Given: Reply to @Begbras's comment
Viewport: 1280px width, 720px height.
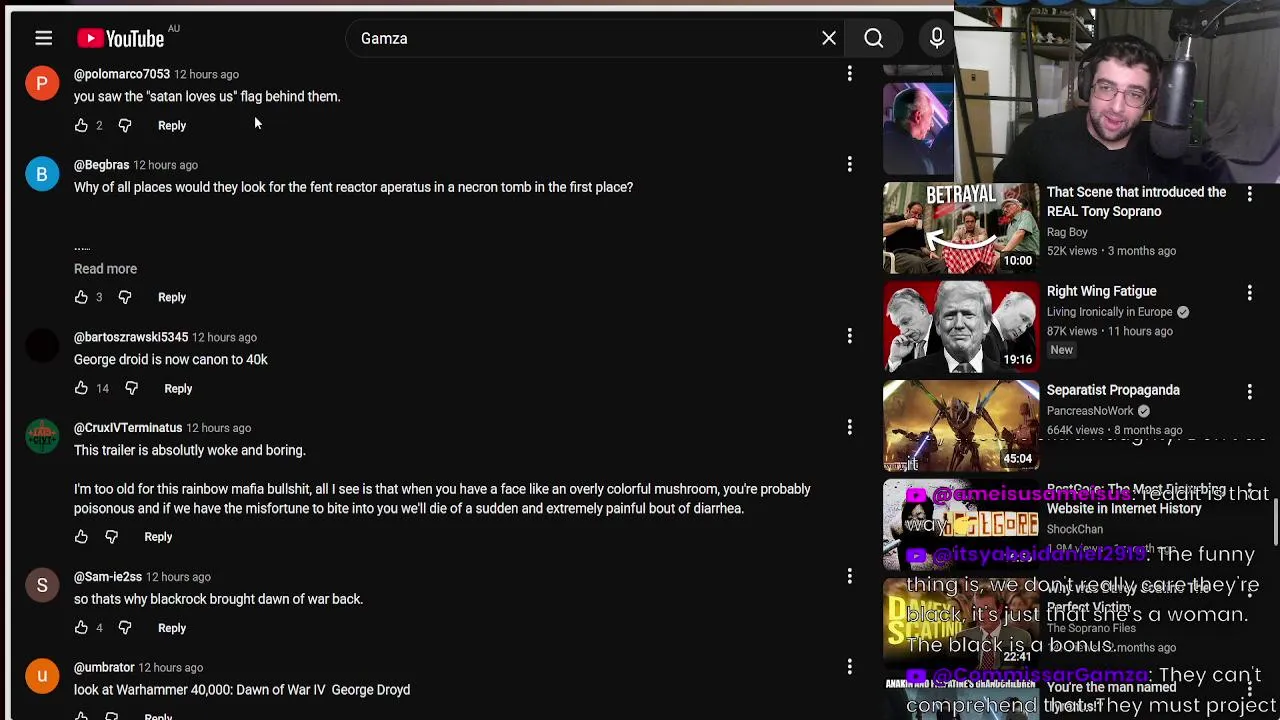Looking at the screenshot, I should (x=172, y=297).
